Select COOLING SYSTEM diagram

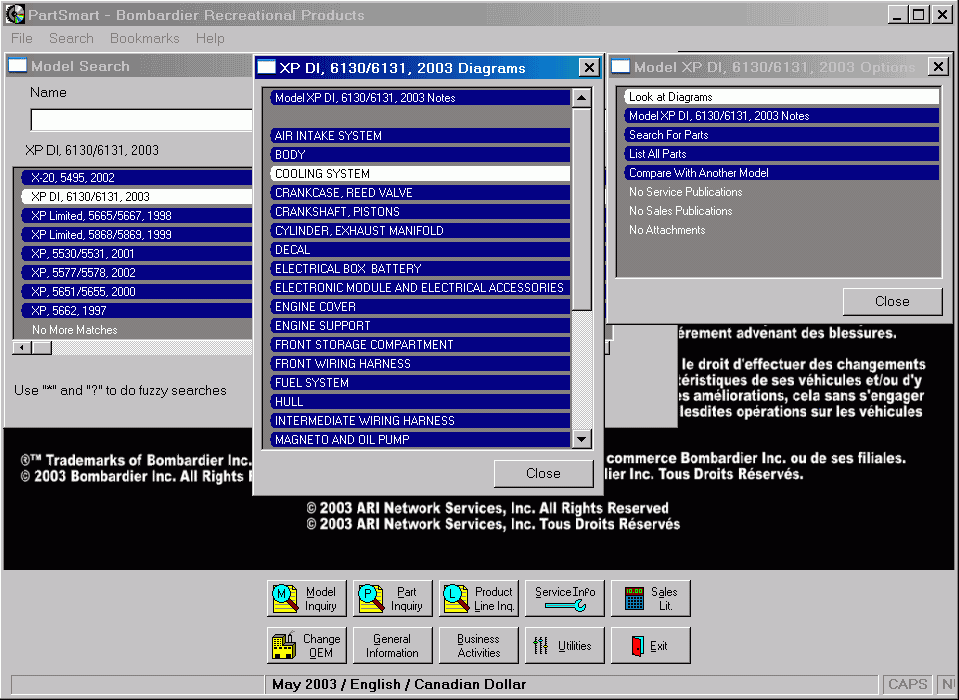pyautogui.click(x=420, y=174)
